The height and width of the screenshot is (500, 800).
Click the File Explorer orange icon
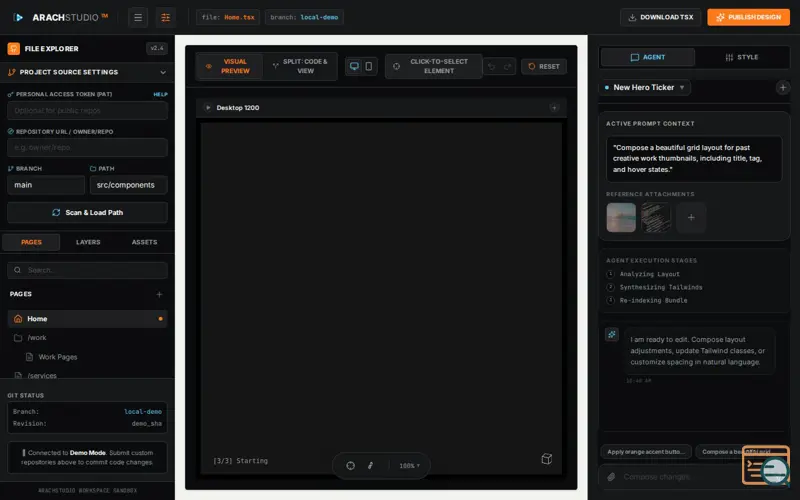pos(14,48)
